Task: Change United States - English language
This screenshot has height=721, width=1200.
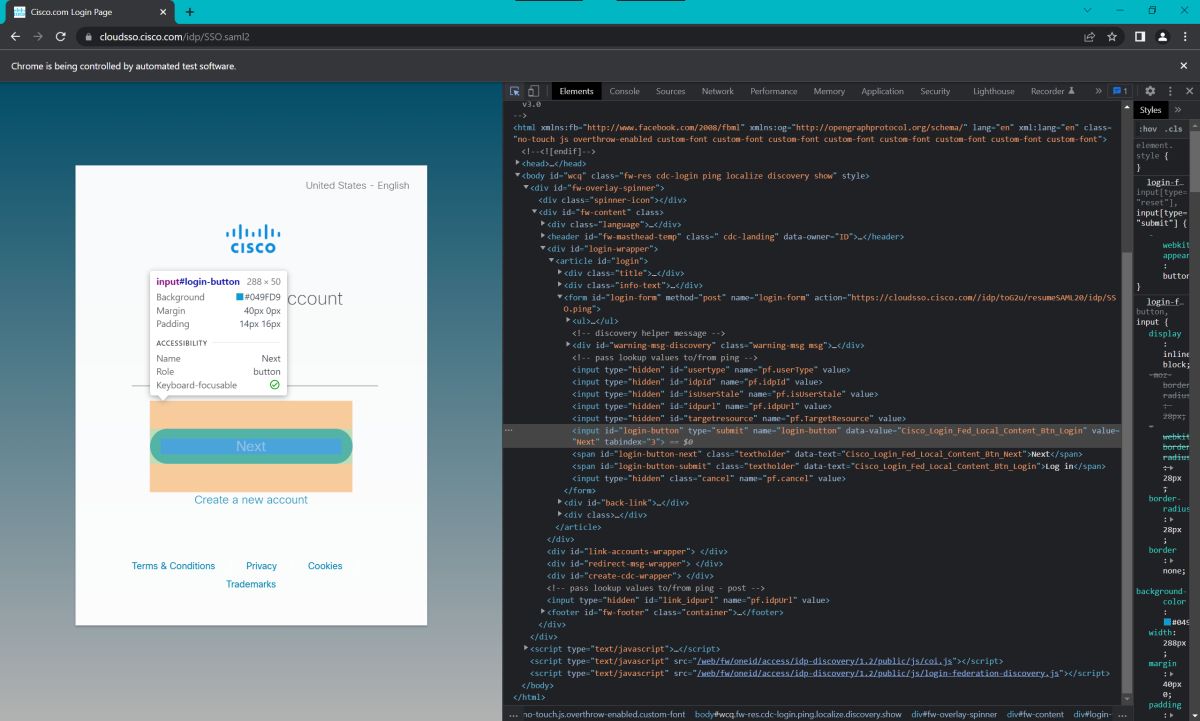Action: click(x=357, y=185)
